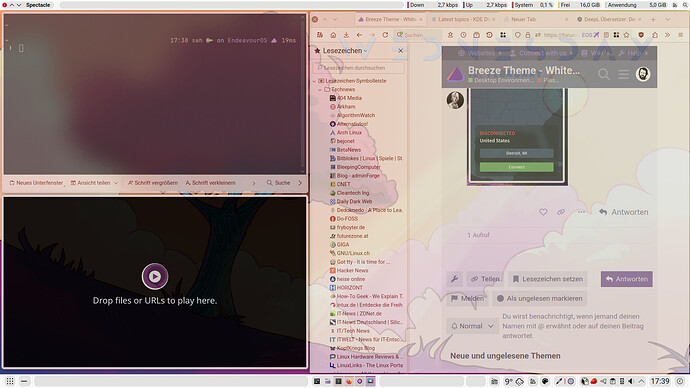This screenshot has height=388, width=690.
Task: Open the application launcher grid icon
Action: pos(10,381)
